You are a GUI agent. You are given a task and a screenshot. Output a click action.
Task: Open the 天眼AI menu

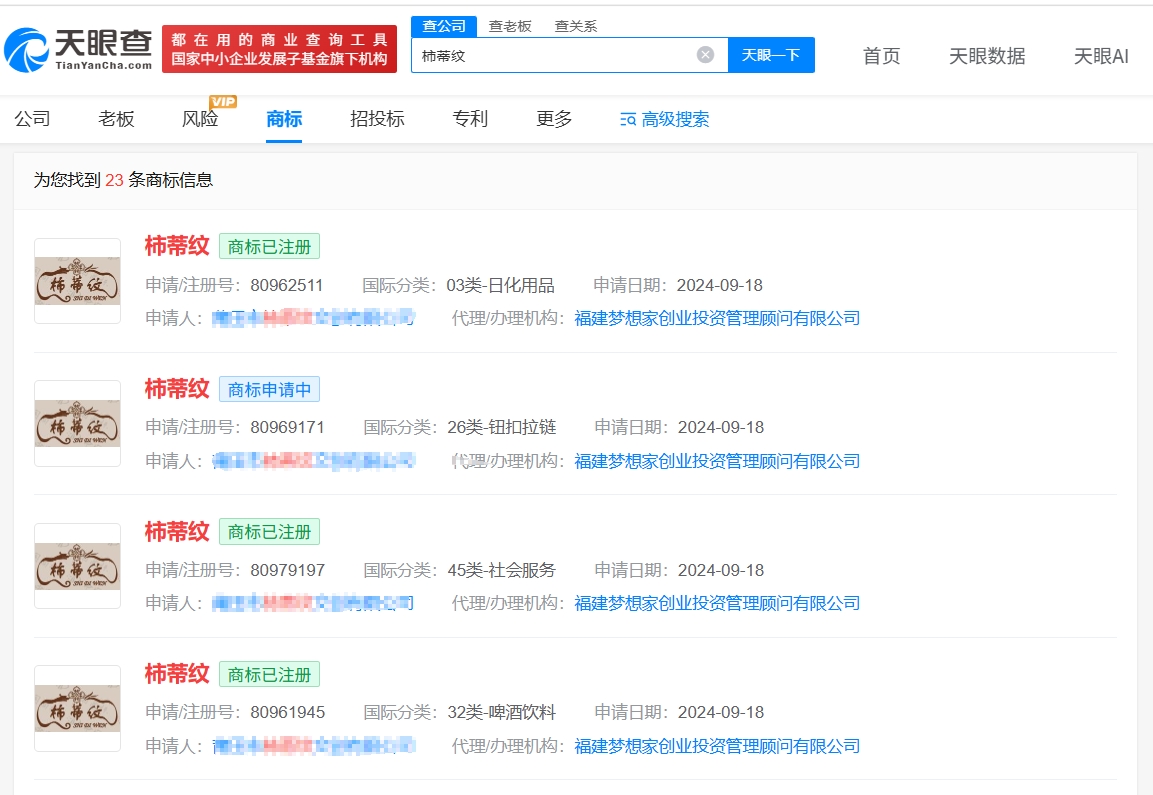point(1101,56)
